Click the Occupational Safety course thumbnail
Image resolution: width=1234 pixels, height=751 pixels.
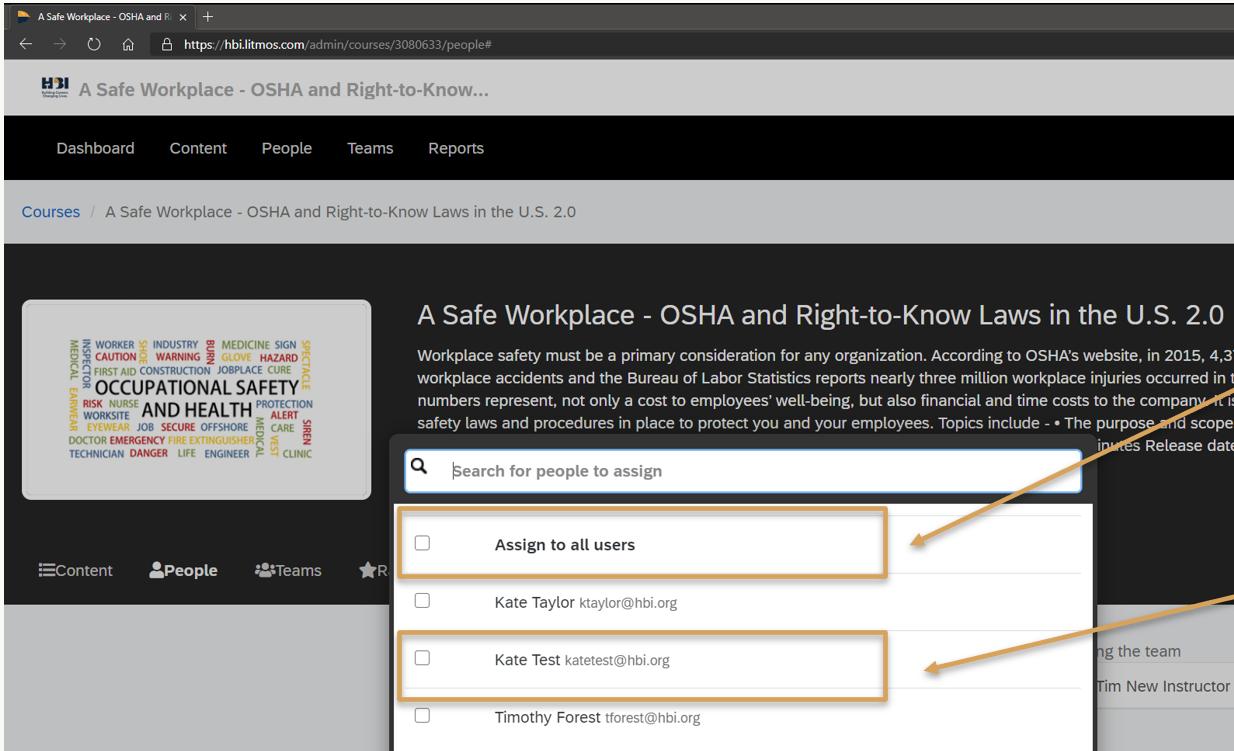click(x=196, y=399)
